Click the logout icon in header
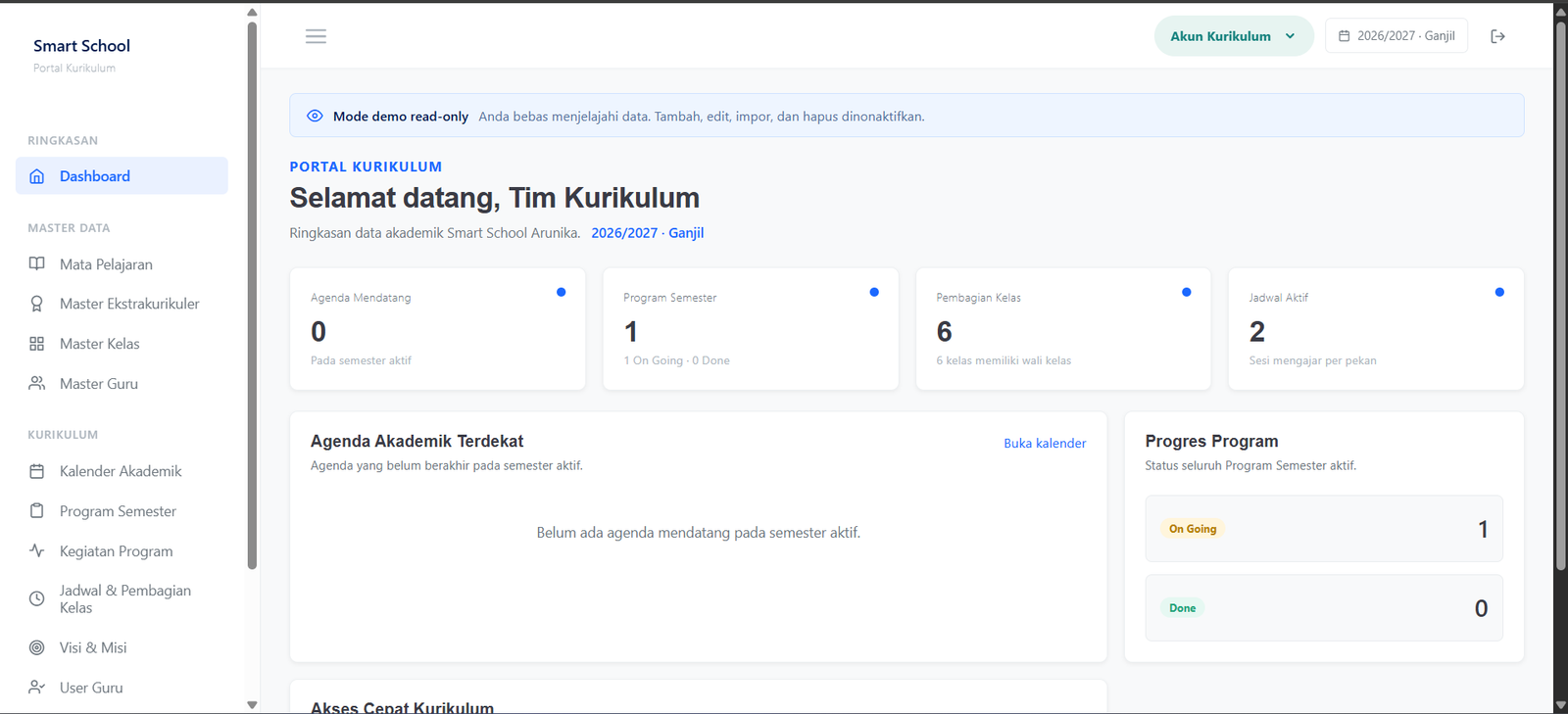 point(1497,36)
